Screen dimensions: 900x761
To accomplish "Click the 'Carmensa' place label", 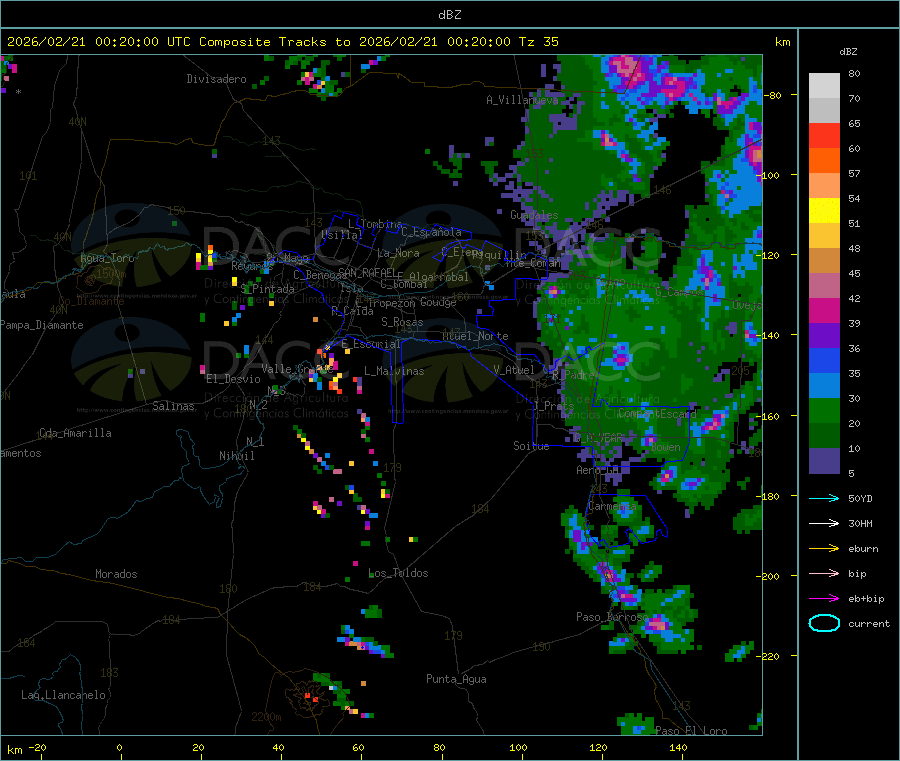I will [612, 507].
